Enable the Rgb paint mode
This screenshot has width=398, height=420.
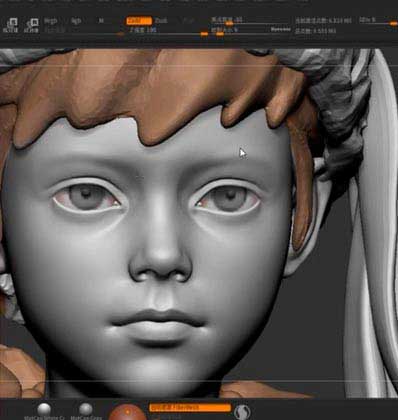tap(76, 21)
